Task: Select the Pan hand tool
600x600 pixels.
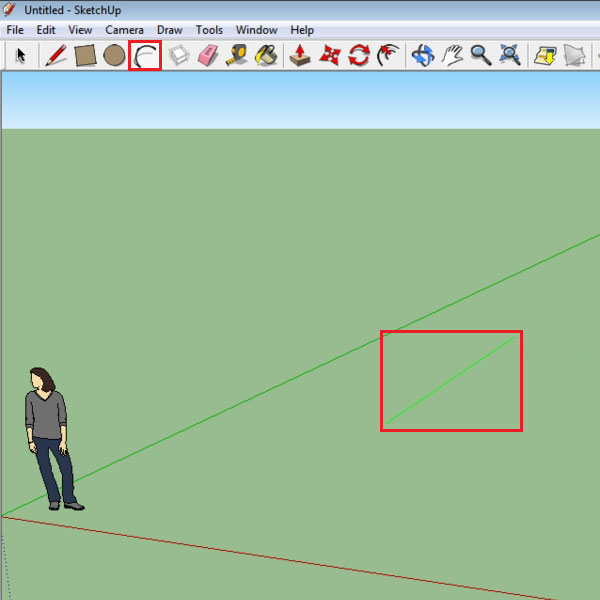Action: click(452, 55)
